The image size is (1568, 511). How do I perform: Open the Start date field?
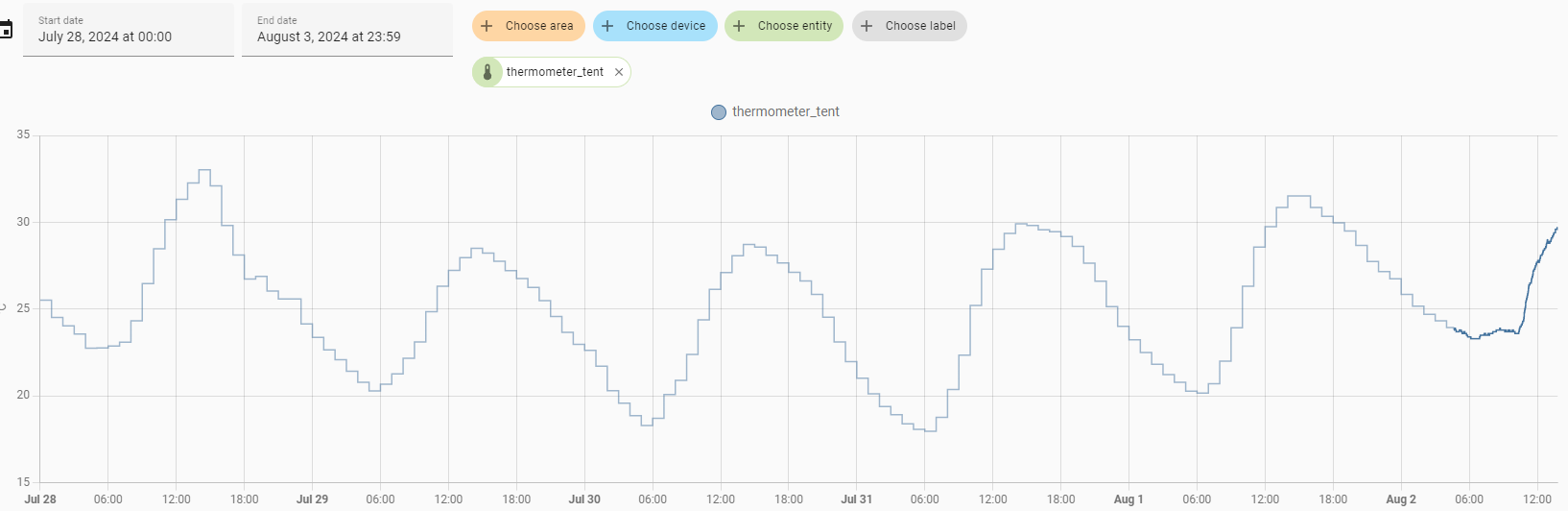point(129,30)
